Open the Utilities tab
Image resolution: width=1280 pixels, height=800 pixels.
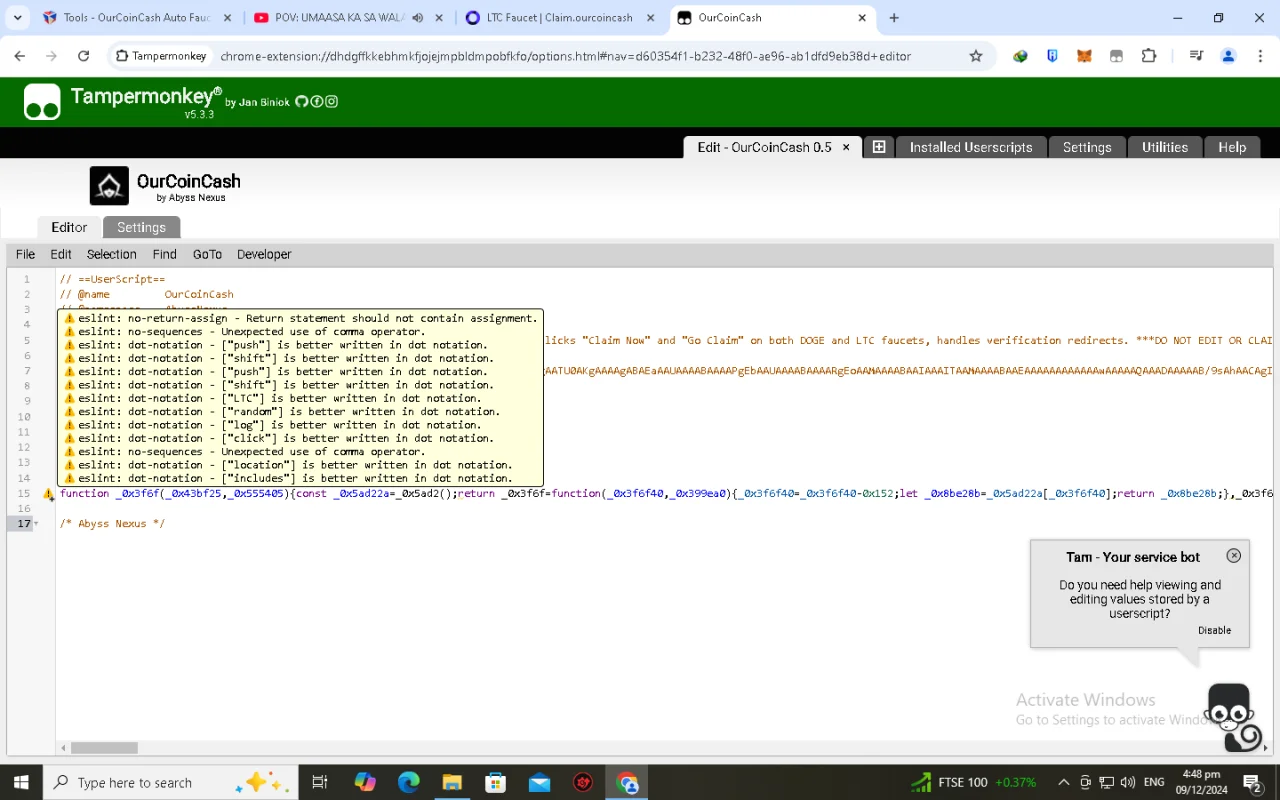[1165, 147]
